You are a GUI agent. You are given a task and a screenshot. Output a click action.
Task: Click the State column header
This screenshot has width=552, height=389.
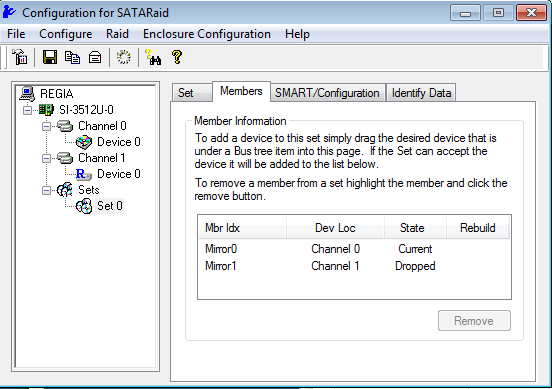(x=415, y=228)
